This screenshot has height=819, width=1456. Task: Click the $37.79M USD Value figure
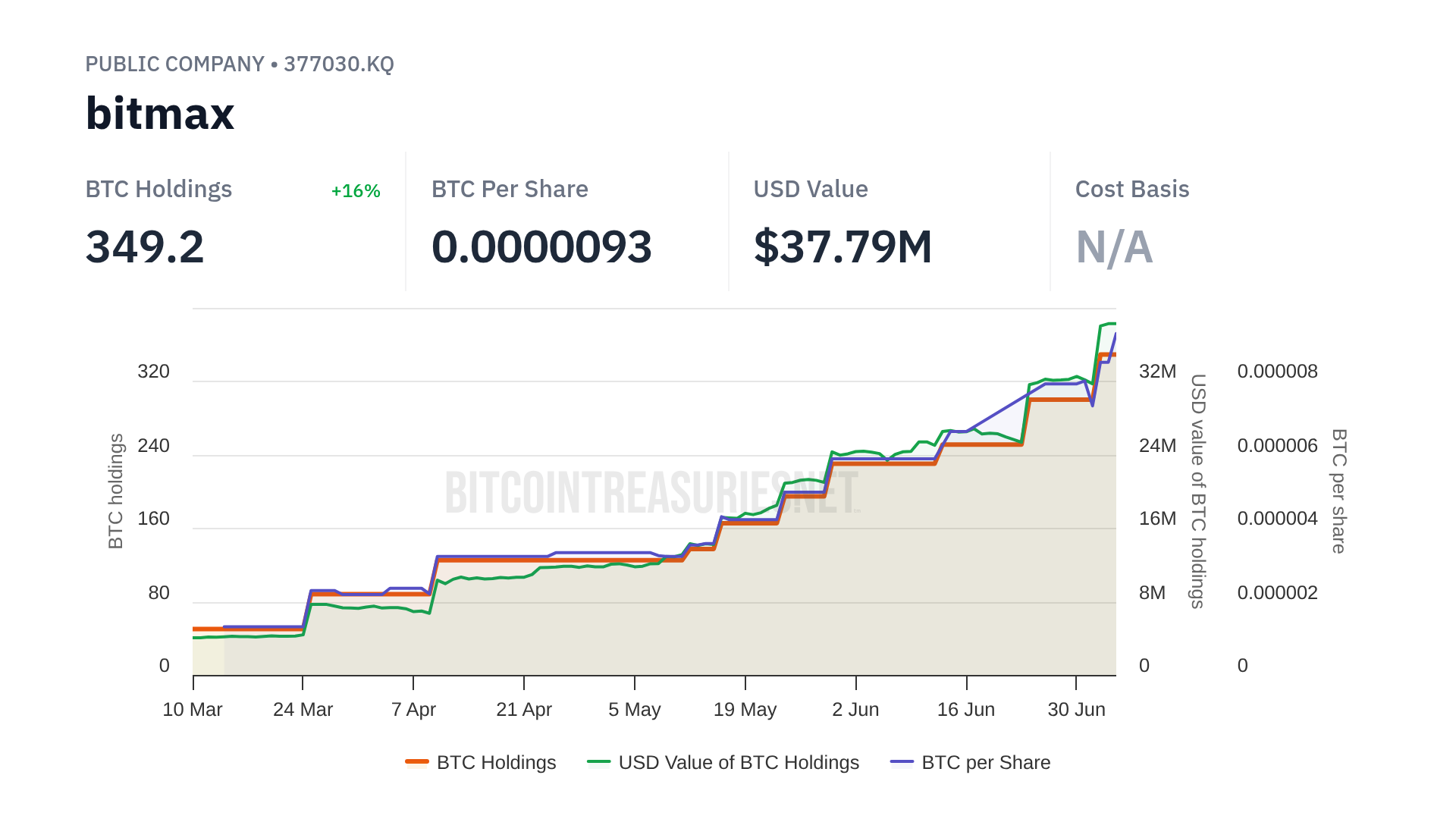(843, 247)
